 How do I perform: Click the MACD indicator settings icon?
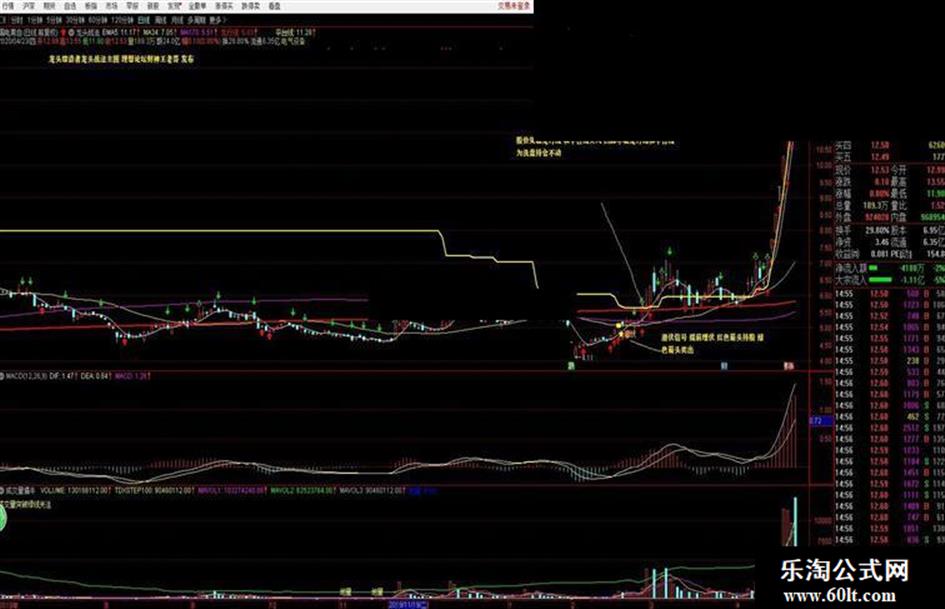tap(2, 376)
